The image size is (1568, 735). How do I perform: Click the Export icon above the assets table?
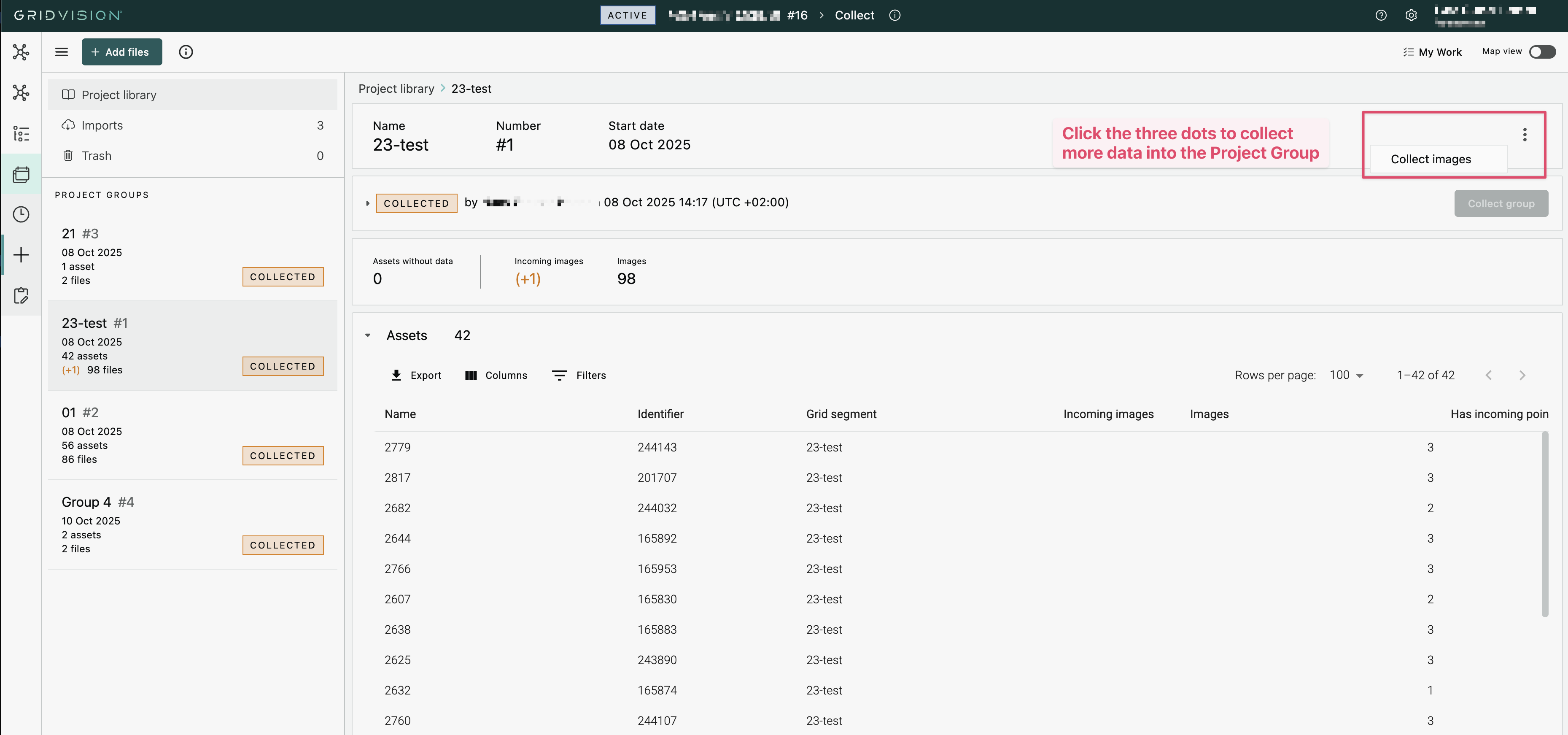[x=396, y=375]
